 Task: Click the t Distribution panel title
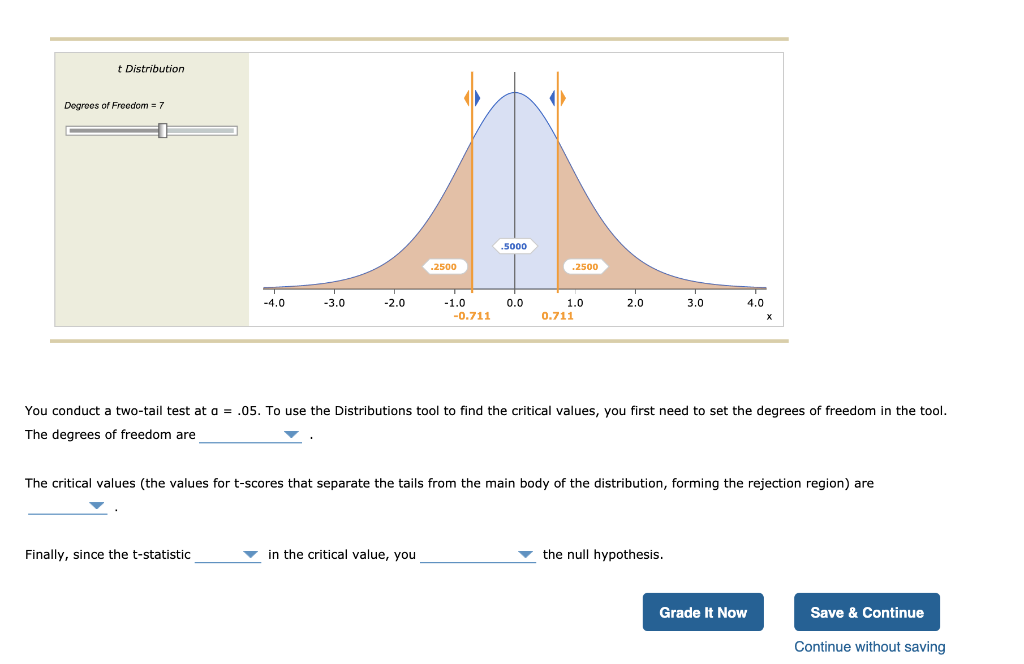click(150, 68)
